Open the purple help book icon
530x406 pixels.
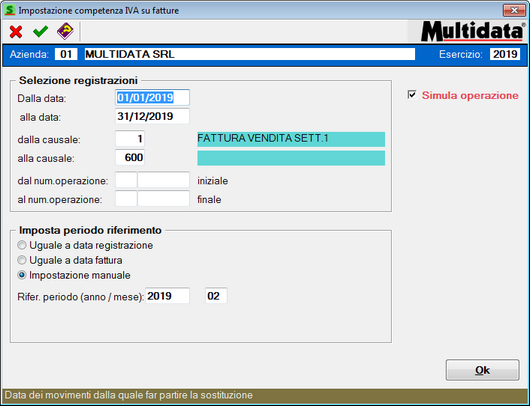point(65,31)
